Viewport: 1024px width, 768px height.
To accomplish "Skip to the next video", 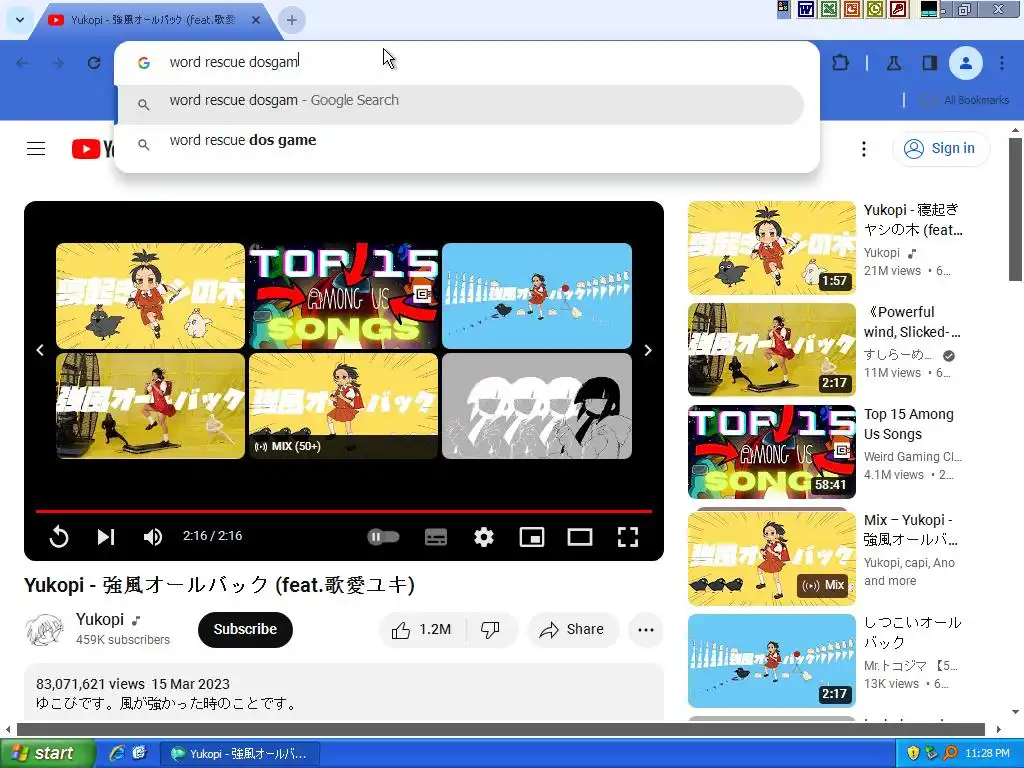I will click(x=106, y=537).
